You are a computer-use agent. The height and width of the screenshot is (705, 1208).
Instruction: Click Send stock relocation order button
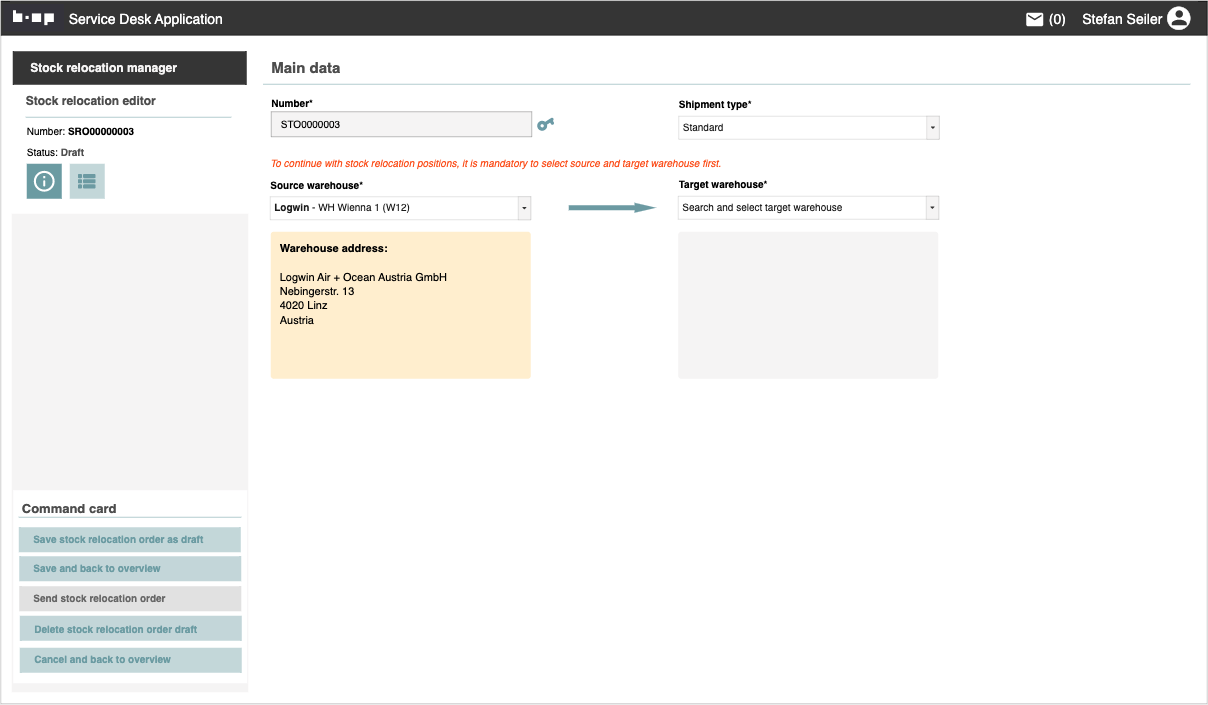(x=130, y=599)
